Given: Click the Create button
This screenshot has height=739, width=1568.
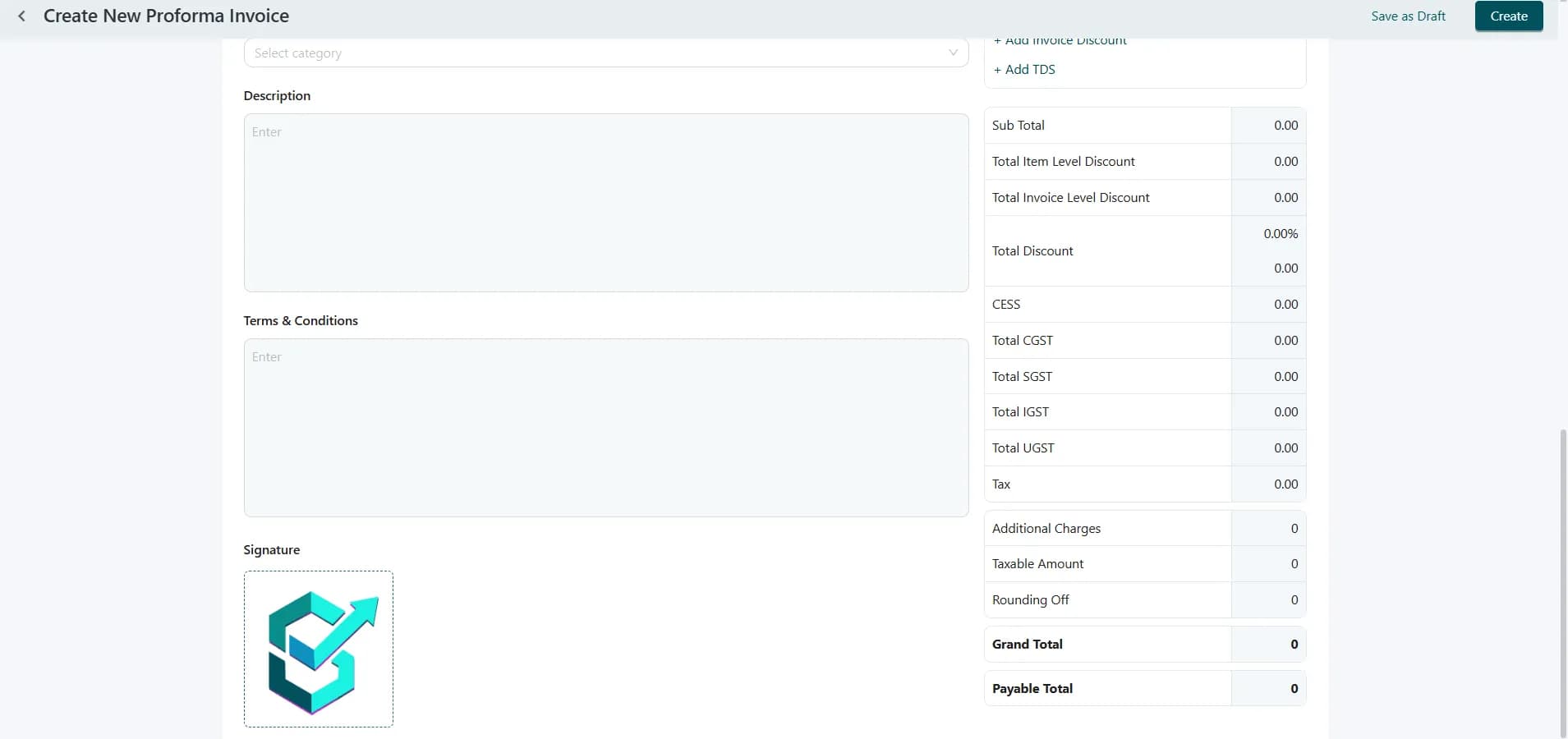Looking at the screenshot, I should point(1509,16).
